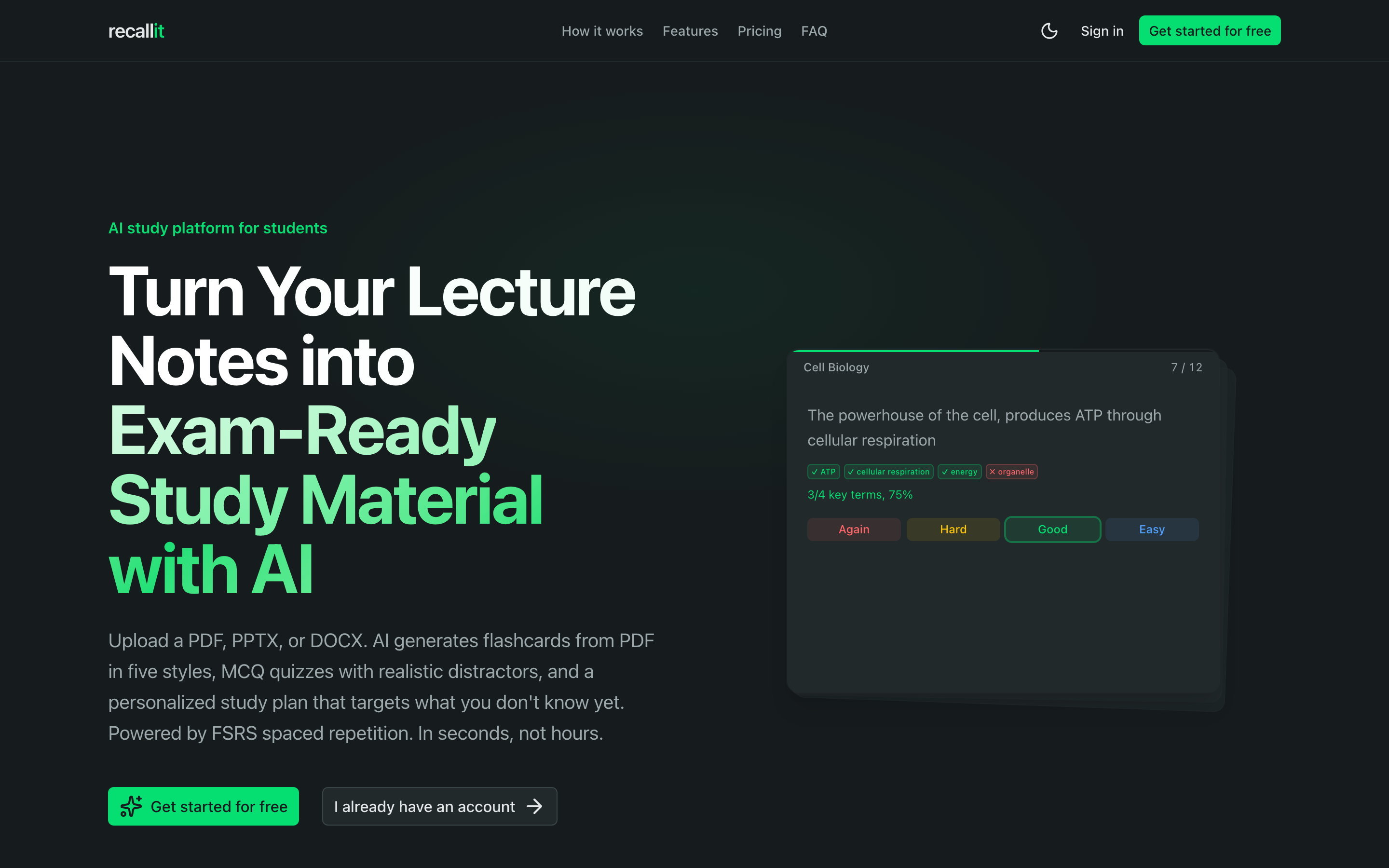Screen dimensions: 1389x868
Task: Click the checkmark ATP key term tag
Action: (x=823, y=472)
